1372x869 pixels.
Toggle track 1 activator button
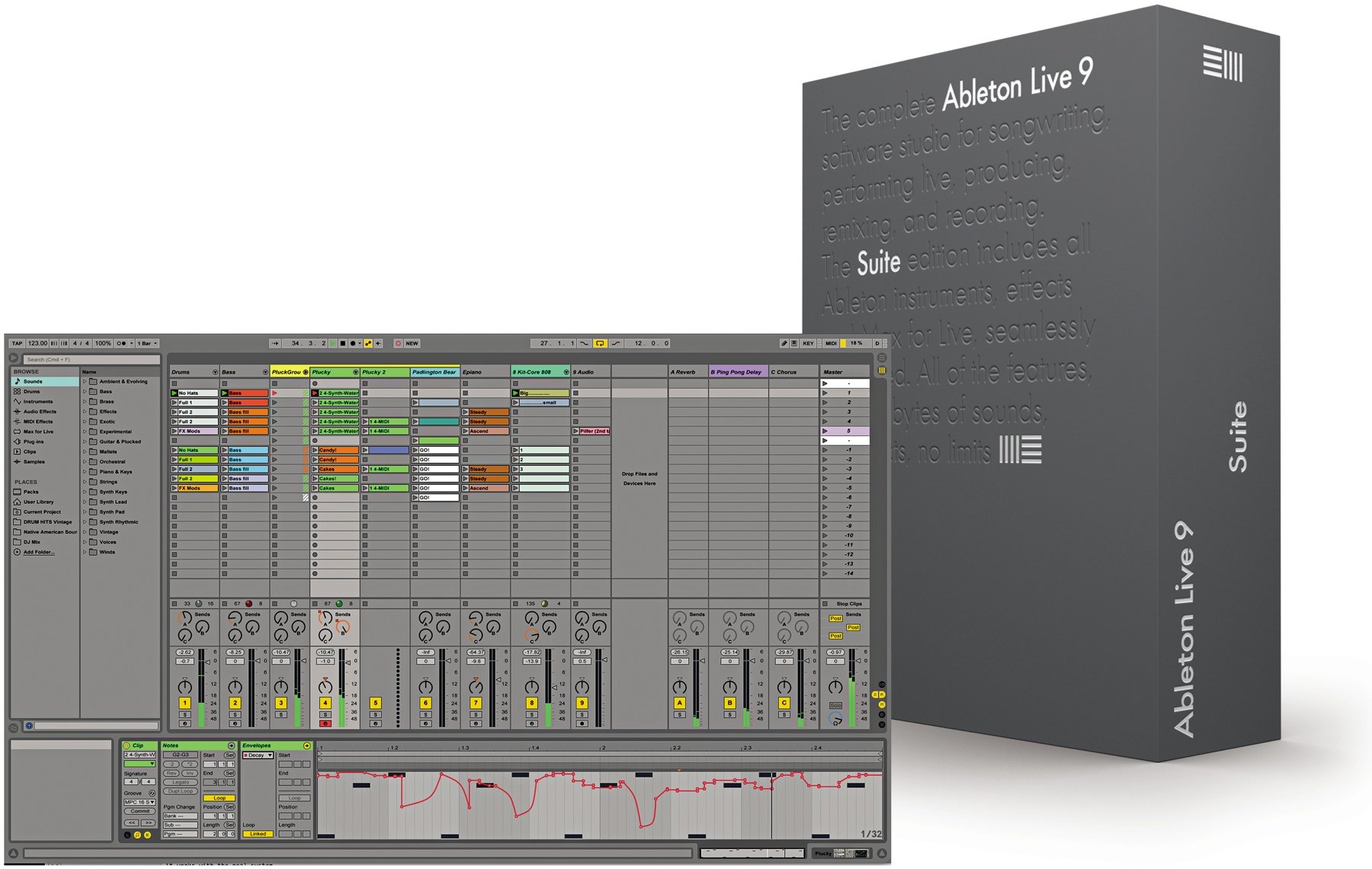(x=184, y=704)
